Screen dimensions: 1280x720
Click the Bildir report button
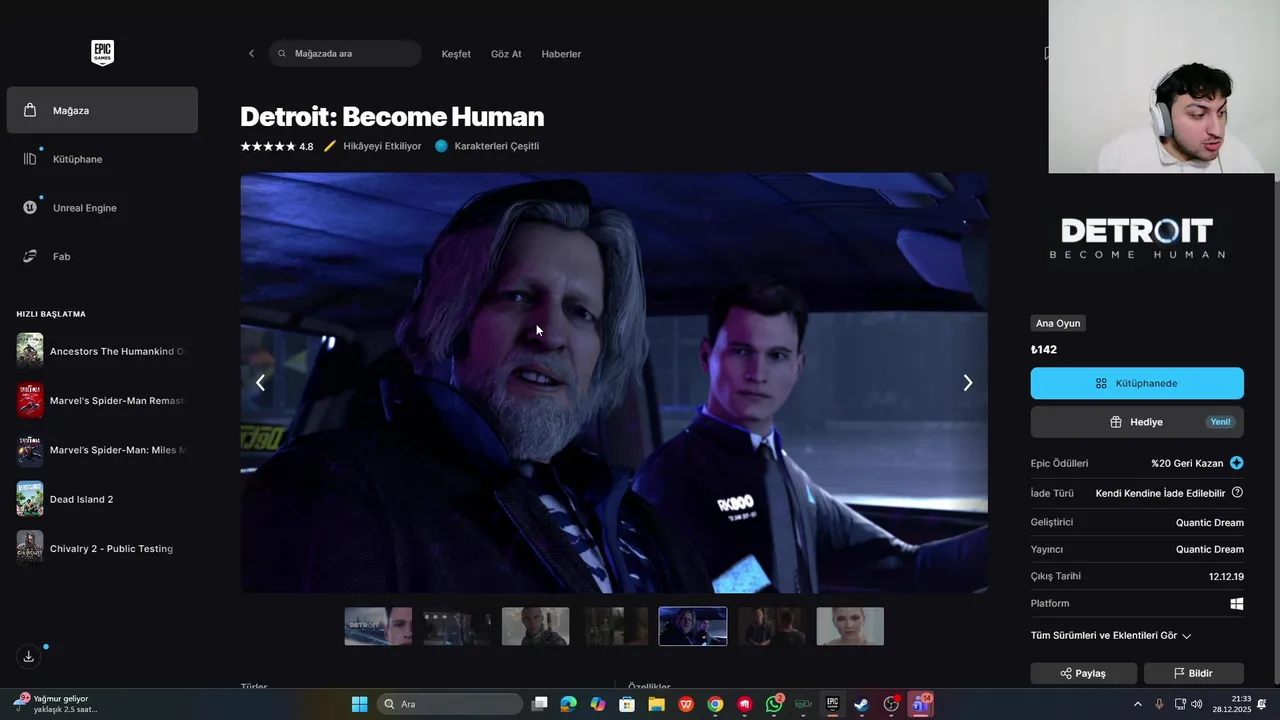1194,673
